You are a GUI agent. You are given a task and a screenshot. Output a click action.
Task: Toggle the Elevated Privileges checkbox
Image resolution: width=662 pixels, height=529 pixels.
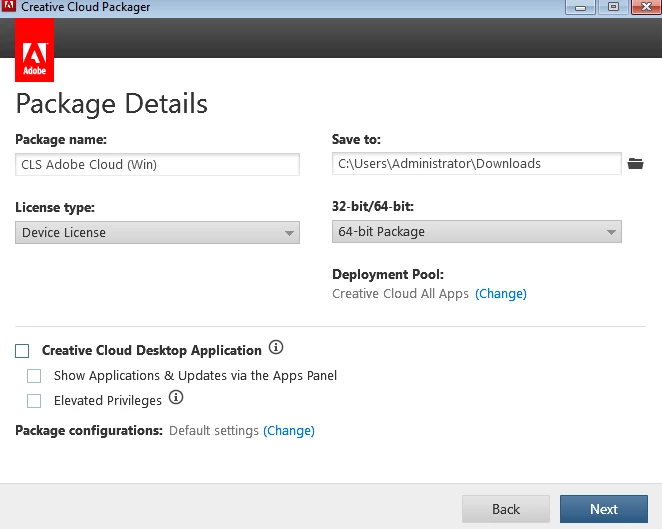pos(34,401)
